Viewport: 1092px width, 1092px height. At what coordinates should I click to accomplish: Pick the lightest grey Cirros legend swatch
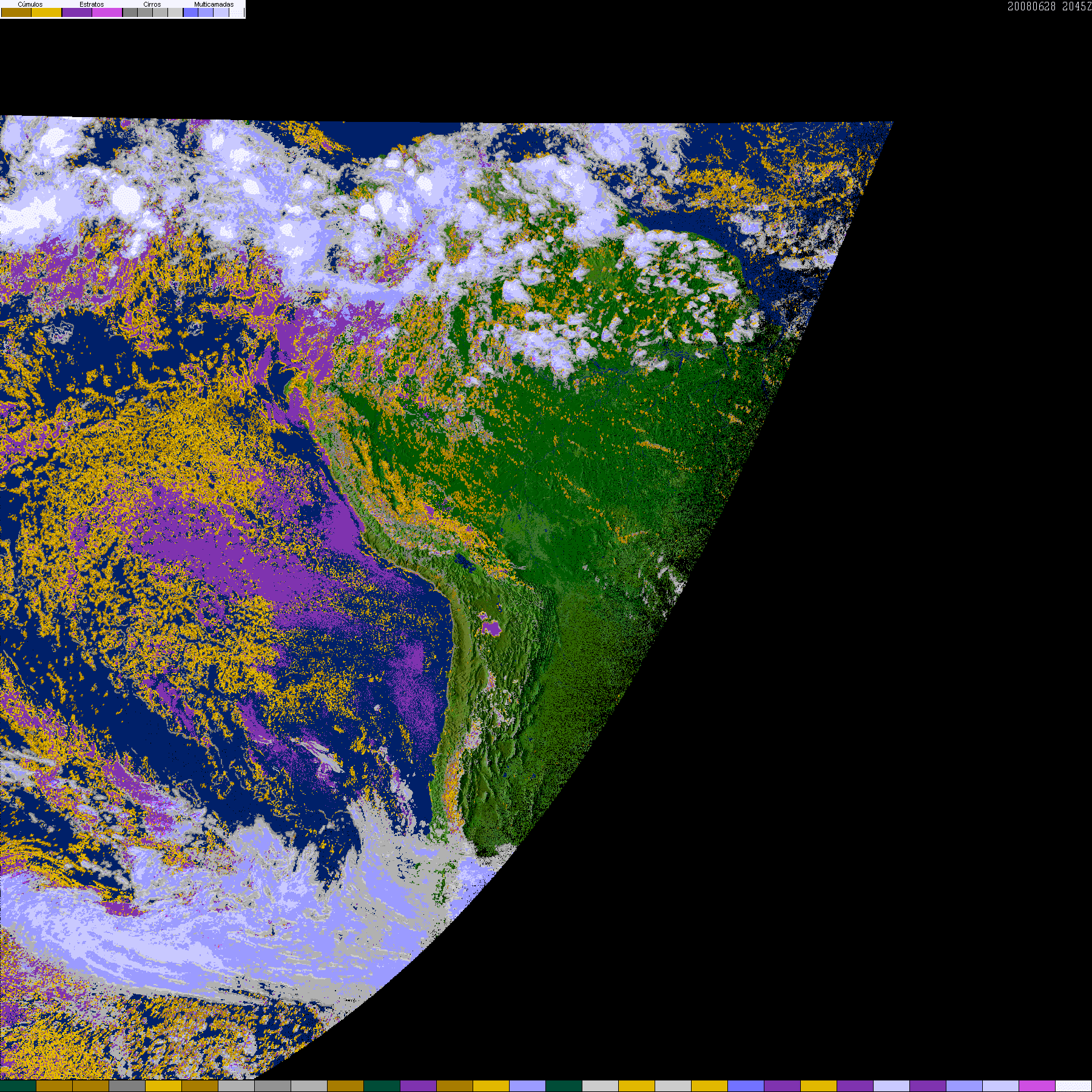pos(175,12)
